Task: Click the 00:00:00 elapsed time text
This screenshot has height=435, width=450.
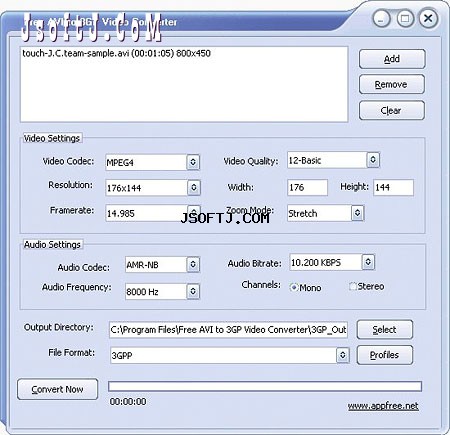Action: click(x=128, y=402)
